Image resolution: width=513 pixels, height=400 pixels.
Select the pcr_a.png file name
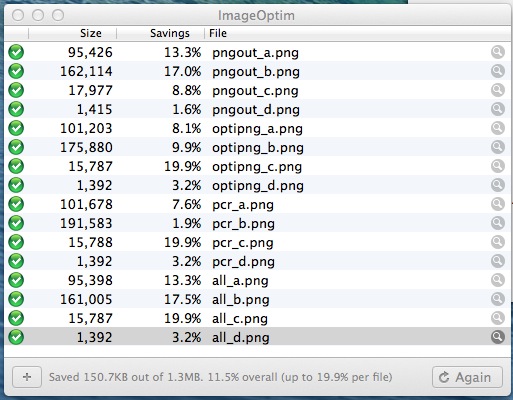[243, 205]
